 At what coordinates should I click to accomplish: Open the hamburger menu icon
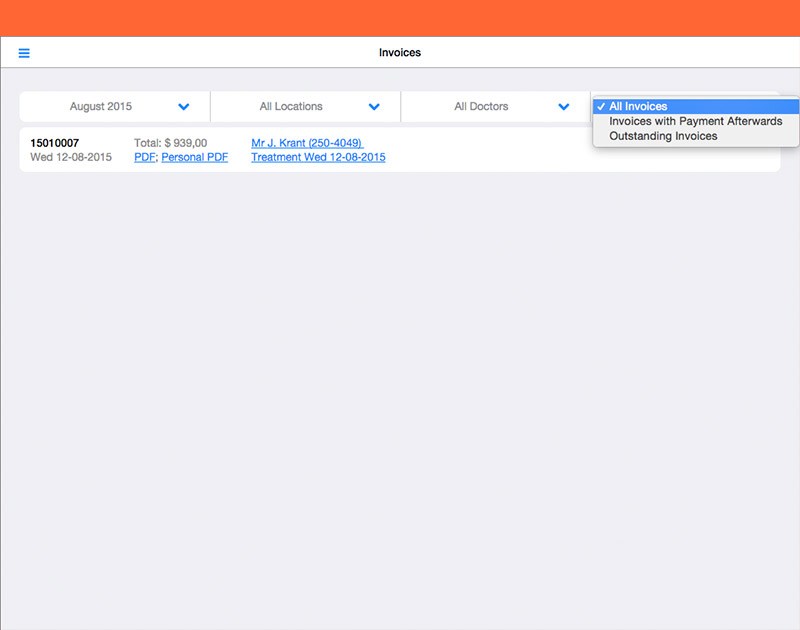click(24, 53)
